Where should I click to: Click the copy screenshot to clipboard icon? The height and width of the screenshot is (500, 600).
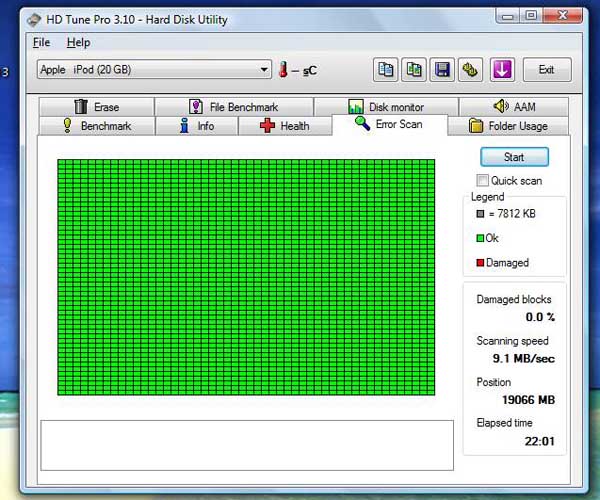(x=413, y=69)
